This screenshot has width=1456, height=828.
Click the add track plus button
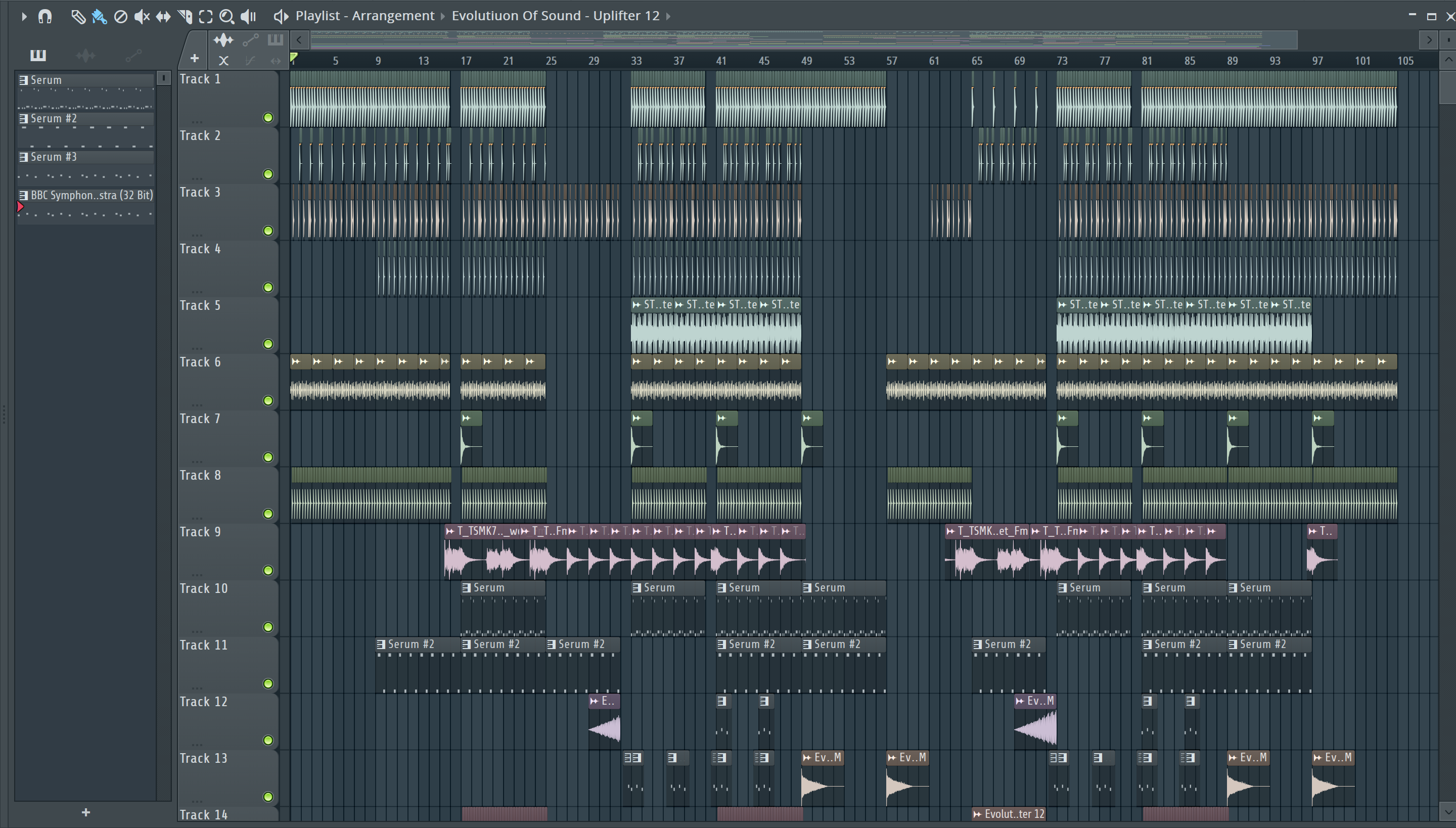click(x=195, y=59)
